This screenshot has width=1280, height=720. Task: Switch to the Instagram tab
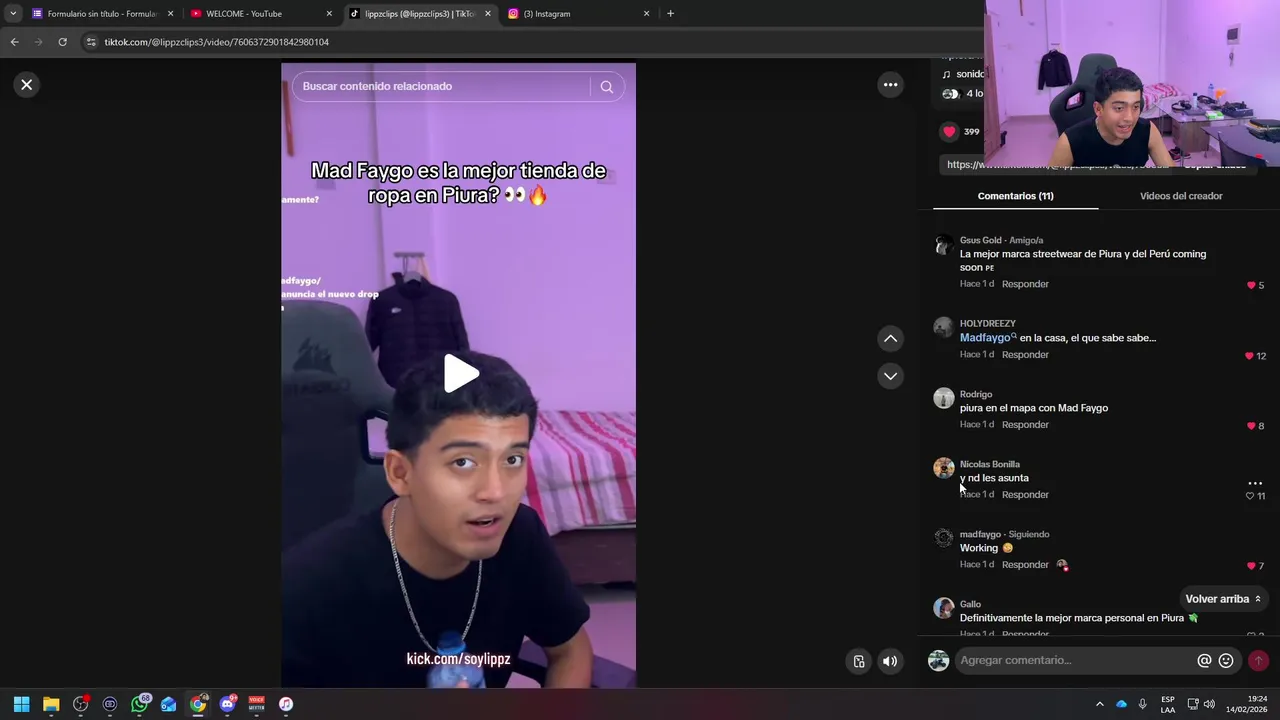click(x=578, y=14)
